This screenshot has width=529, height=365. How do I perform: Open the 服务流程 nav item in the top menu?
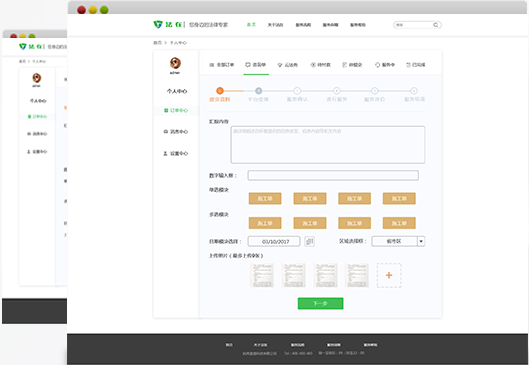click(x=303, y=25)
